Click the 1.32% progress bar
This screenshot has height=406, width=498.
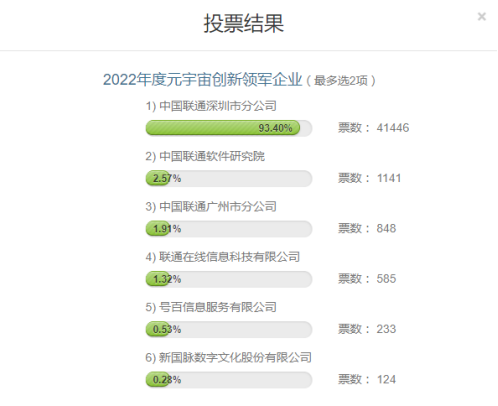[229, 279]
